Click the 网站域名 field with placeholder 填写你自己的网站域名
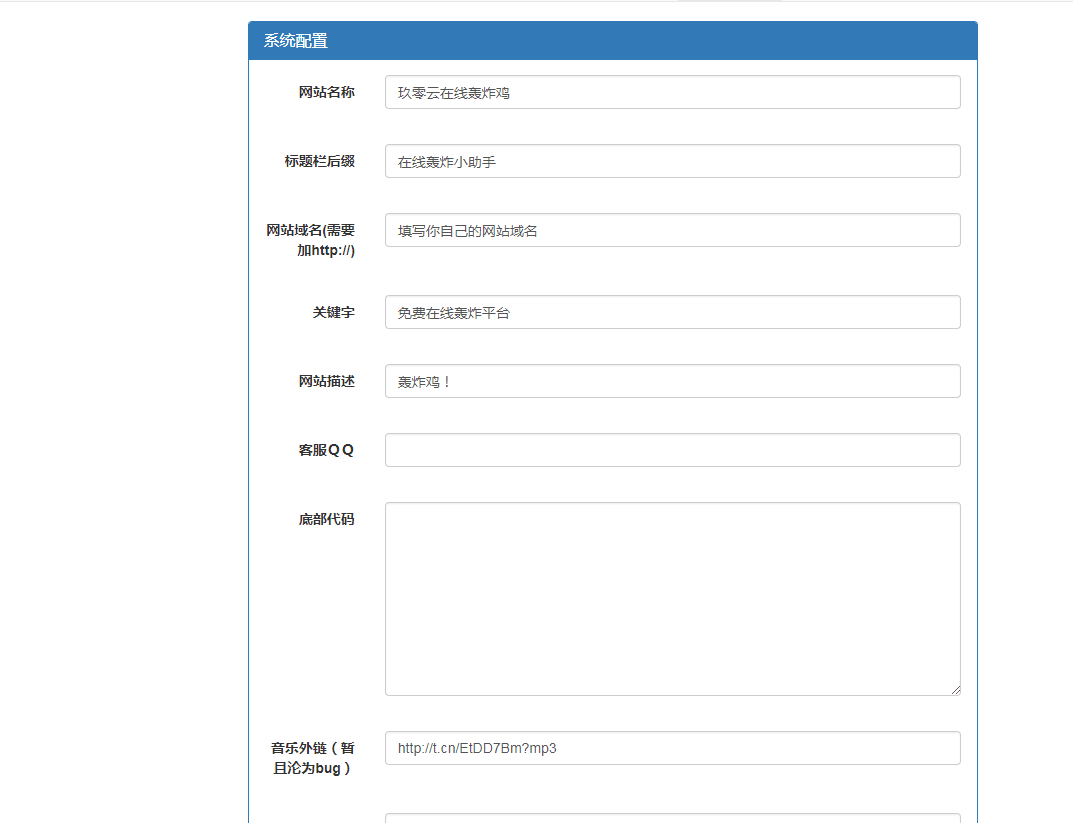 (672, 230)
